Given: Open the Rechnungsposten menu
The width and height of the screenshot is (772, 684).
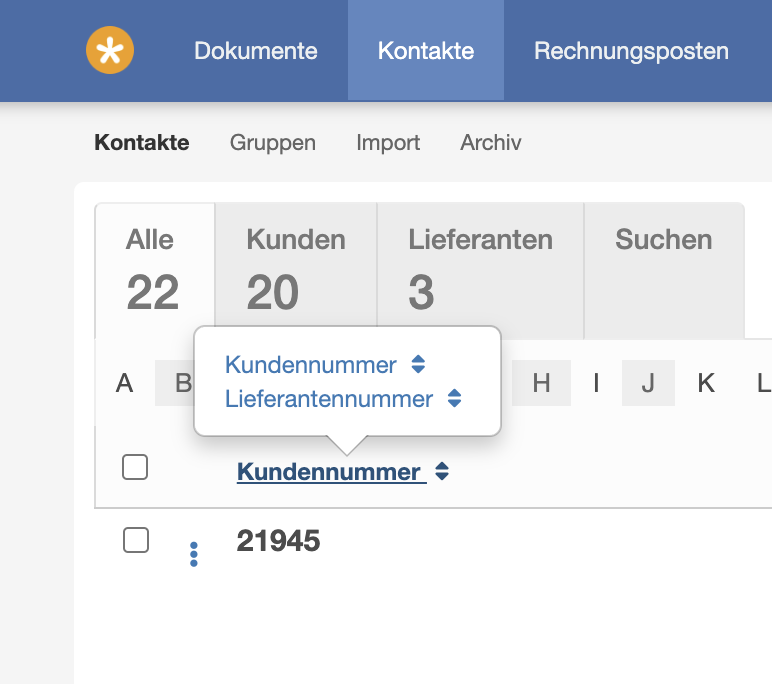Looking at the screenshot, I should coord(631,51).
